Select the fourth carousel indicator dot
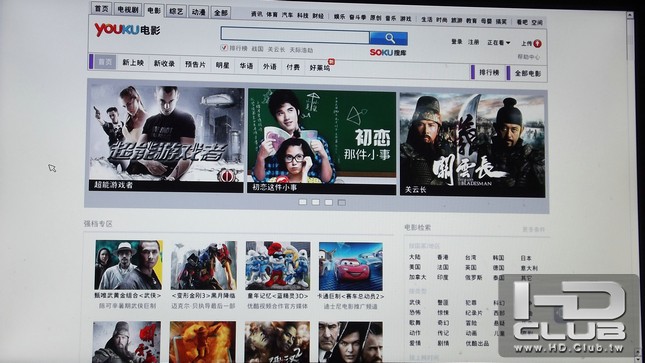Viewport: 645px width, 363px height. click(x=342, y=202)
